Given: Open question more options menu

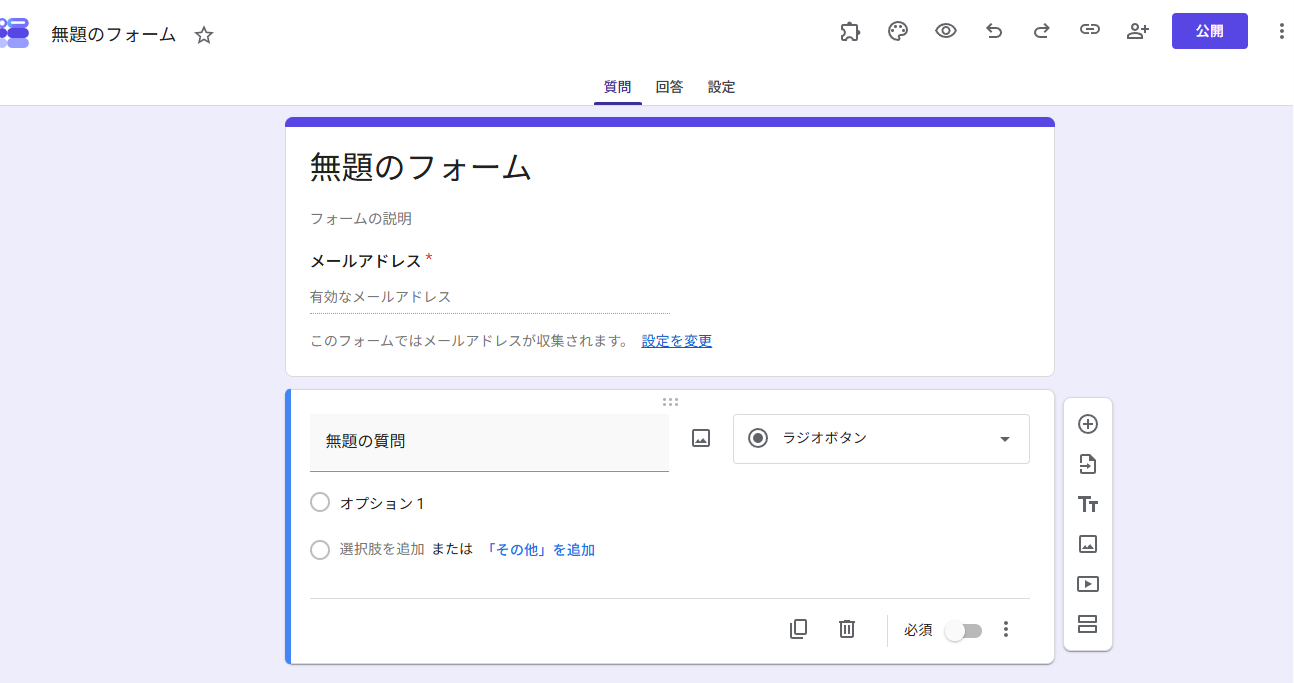Looking at the screenshot, I should pos(1006,629).
